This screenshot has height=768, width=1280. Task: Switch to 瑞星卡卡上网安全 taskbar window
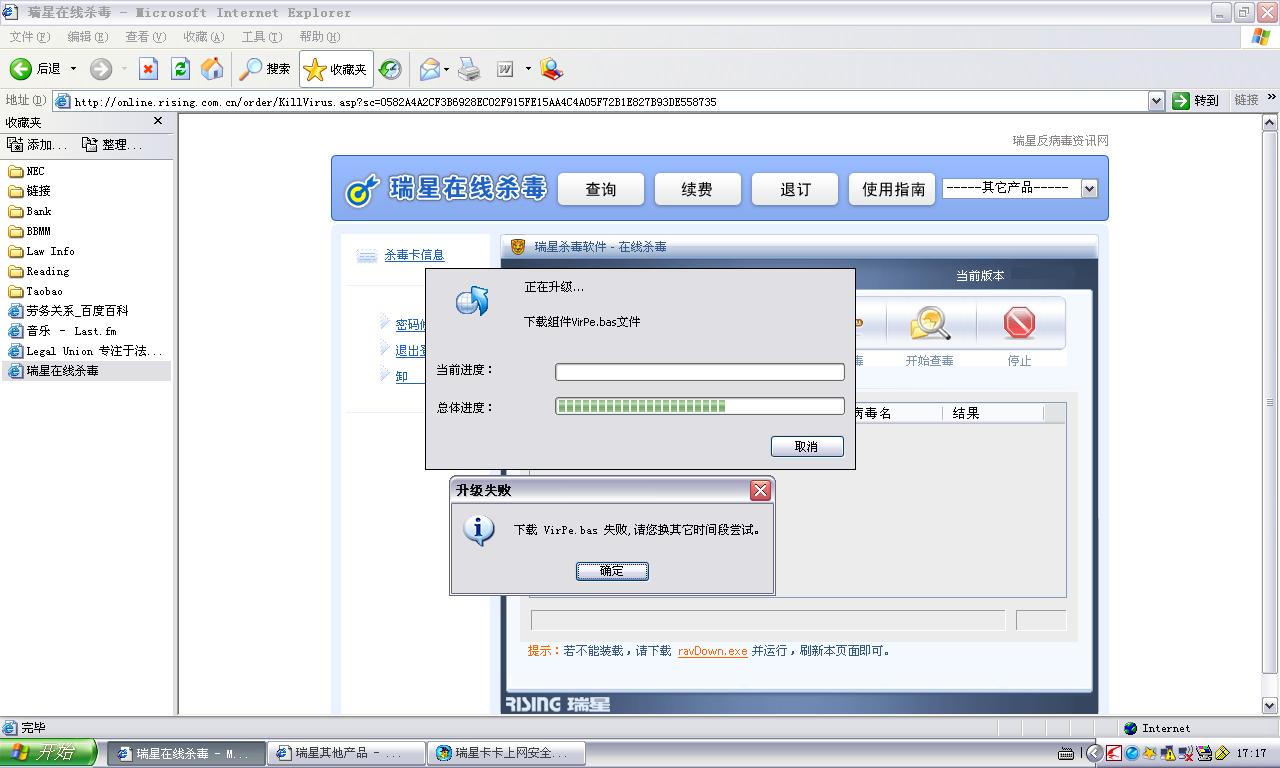506,753
